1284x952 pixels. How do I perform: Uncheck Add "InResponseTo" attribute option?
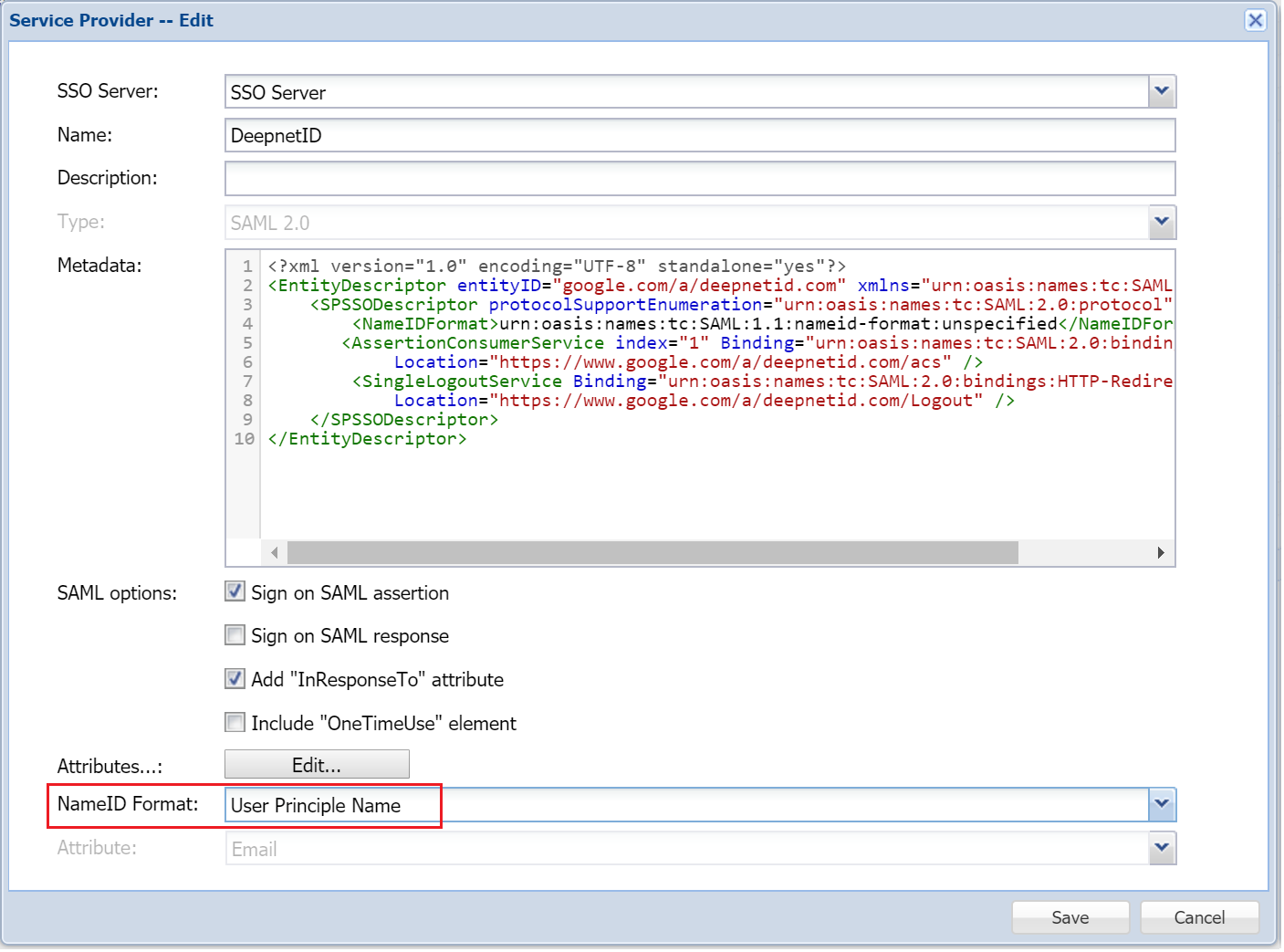(x=235, y=679)
